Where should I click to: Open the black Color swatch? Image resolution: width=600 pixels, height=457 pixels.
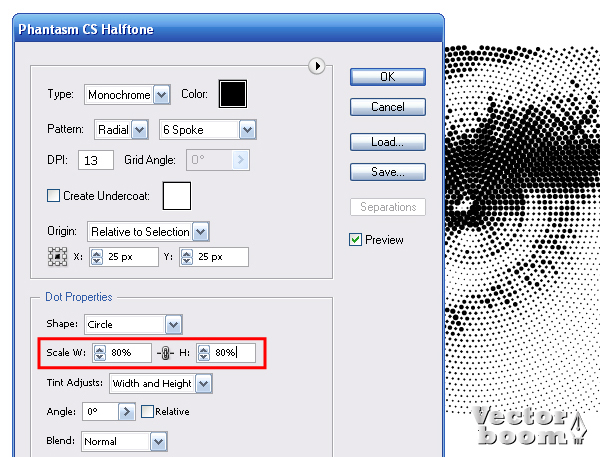(x=233, y=94)
